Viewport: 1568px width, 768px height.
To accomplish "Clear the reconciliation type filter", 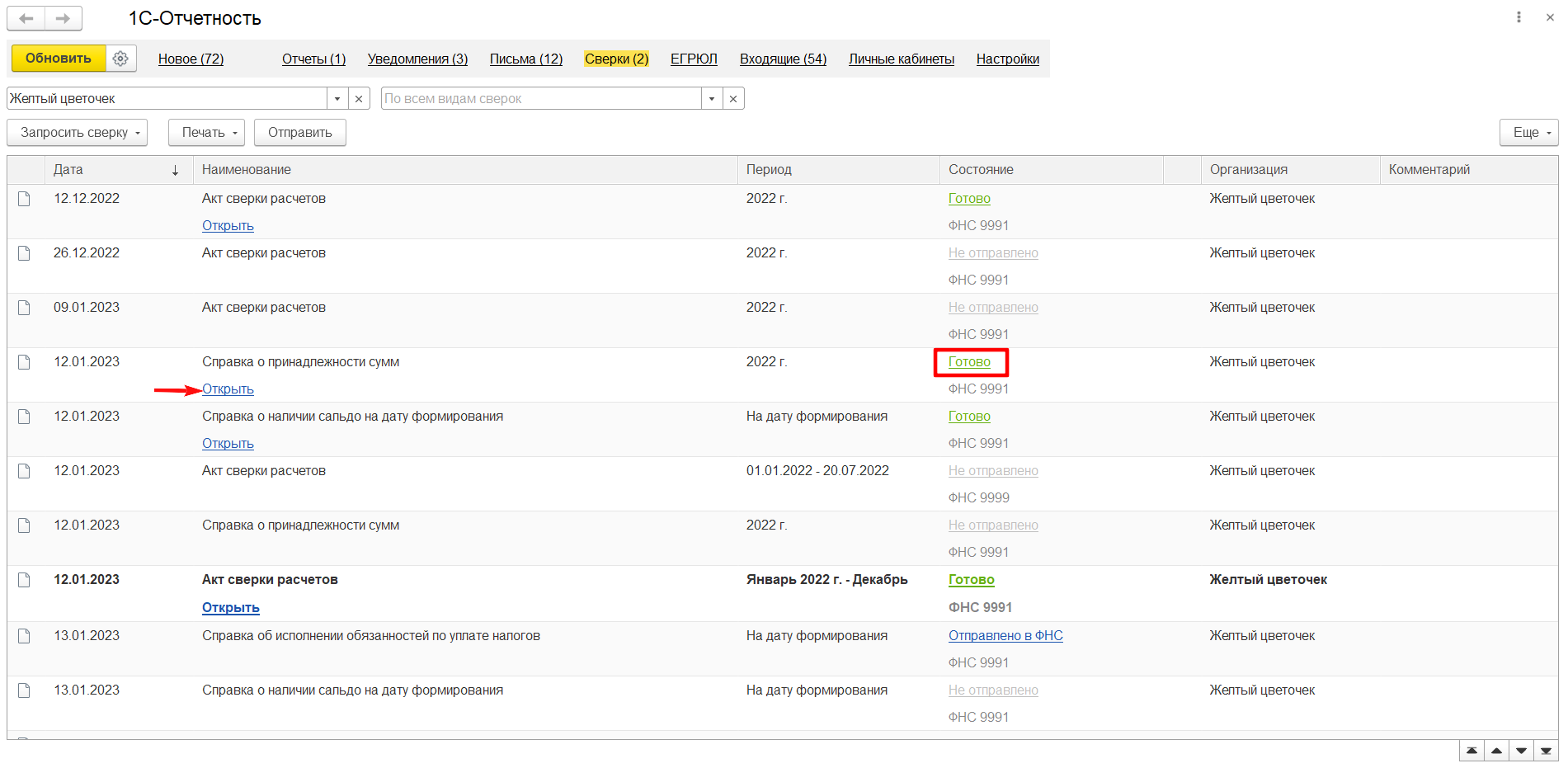I will [733, 99].
